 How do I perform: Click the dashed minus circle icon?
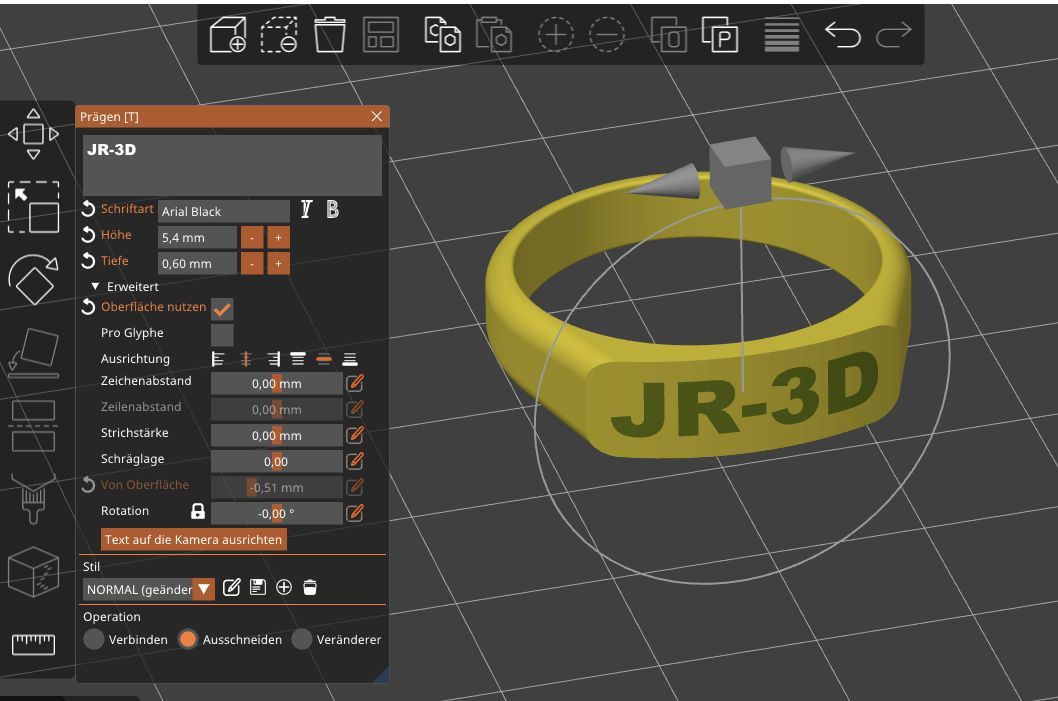[x=607, y=34]
